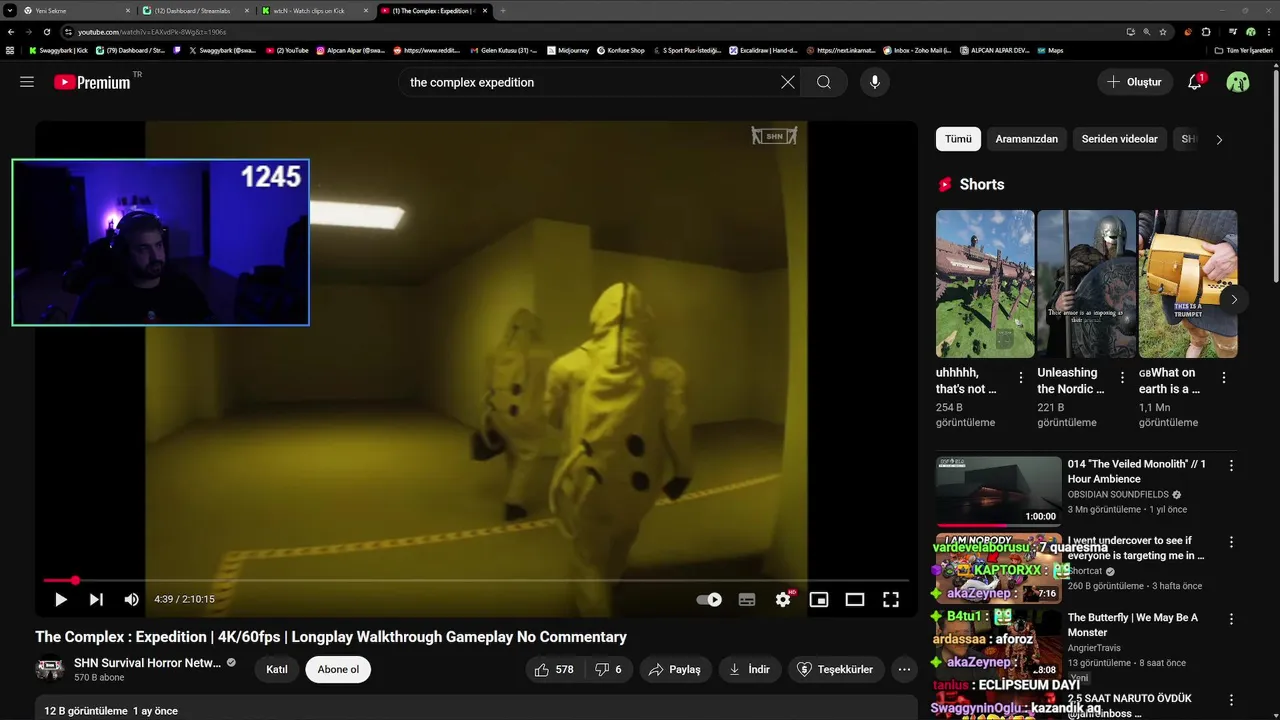The width and height of the screenshot is (1280, 720).
Task: Start voice search with the microphone
Action: 875,82
